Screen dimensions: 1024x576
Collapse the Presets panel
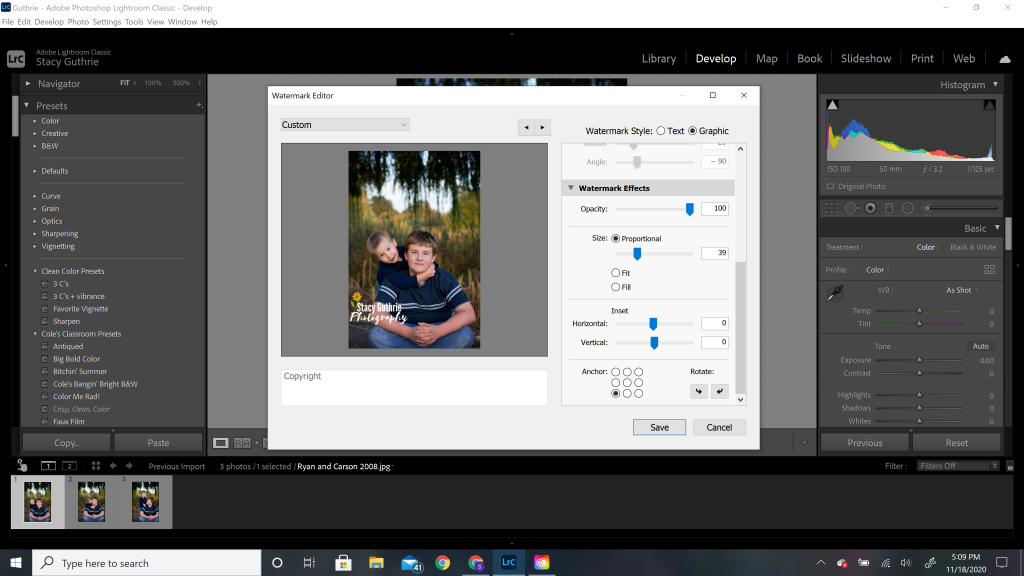click(24, 104)
